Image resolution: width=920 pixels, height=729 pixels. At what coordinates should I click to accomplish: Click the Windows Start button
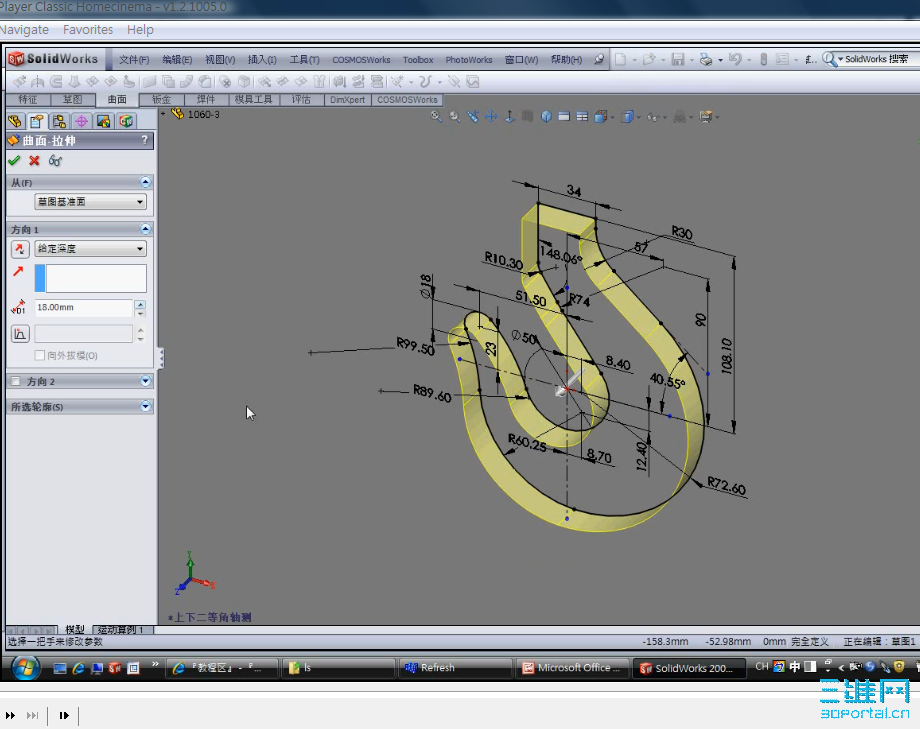[x=25, y=667]
